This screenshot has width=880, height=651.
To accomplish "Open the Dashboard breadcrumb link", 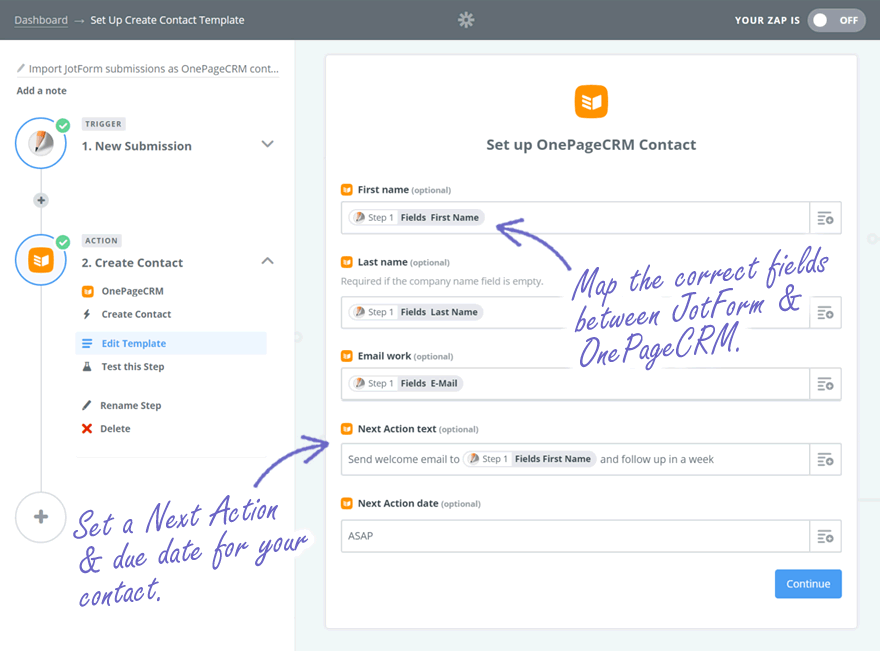I will pos(41,20).
